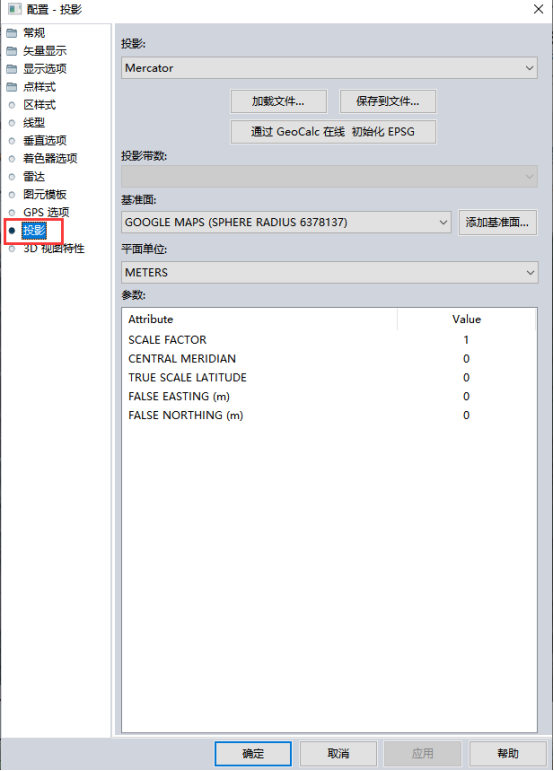Viewport: 554px width, 771px height.
Task: Click the 矢量显示 folder icon
Action: tap(12, 51)
